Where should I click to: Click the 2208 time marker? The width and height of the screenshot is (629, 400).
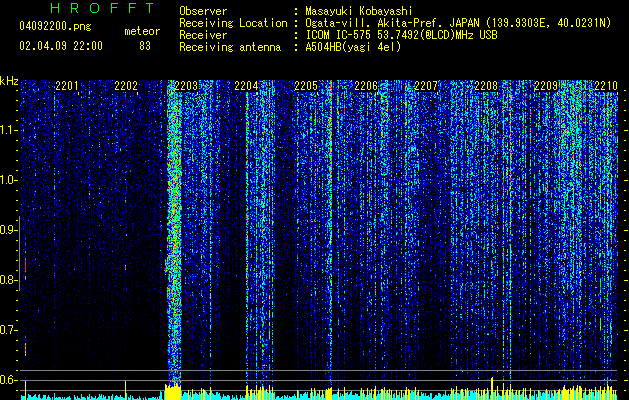click(486, 86)
